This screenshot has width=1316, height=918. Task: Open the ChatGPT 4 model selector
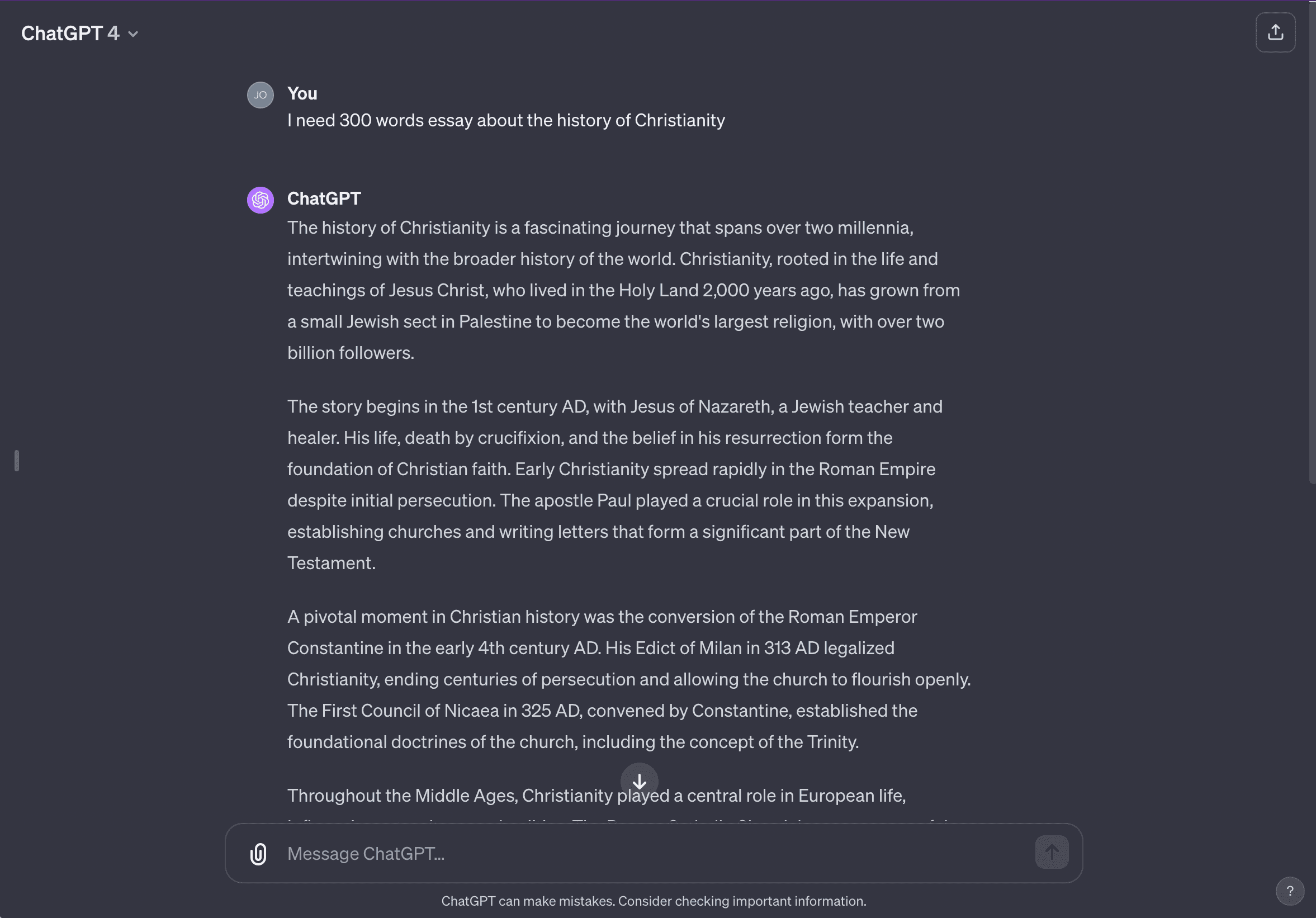click(70, 34)
